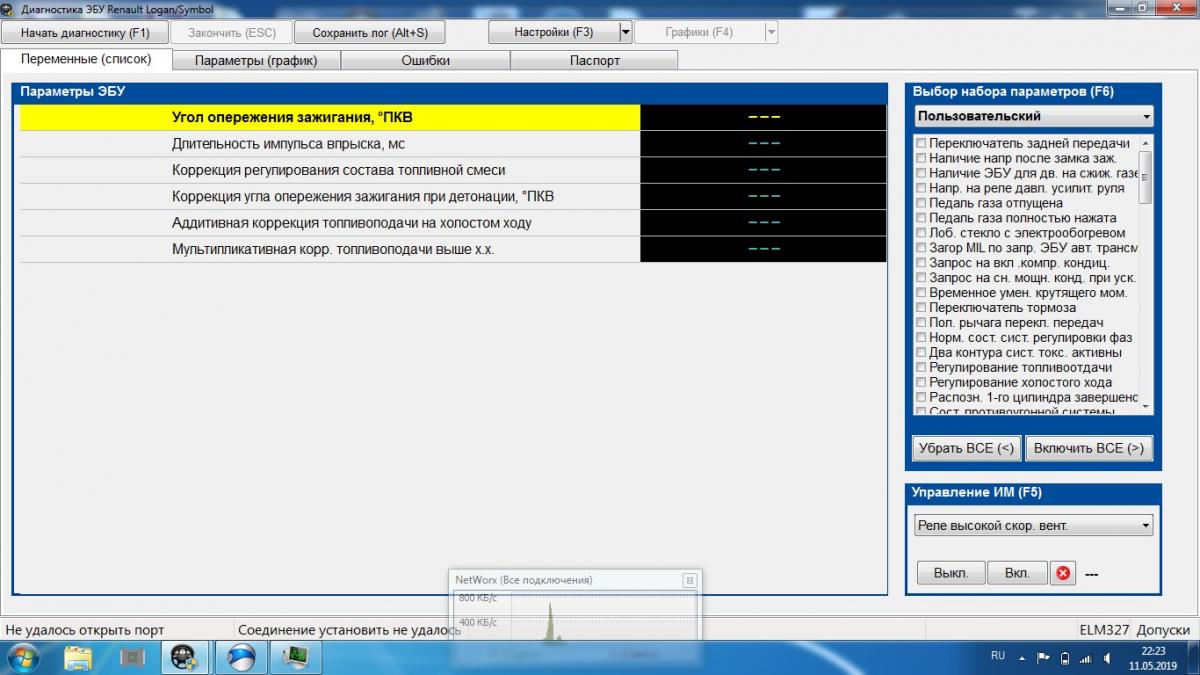Click the red stop icon in Управление ИМ

[x=1063, y=573]
